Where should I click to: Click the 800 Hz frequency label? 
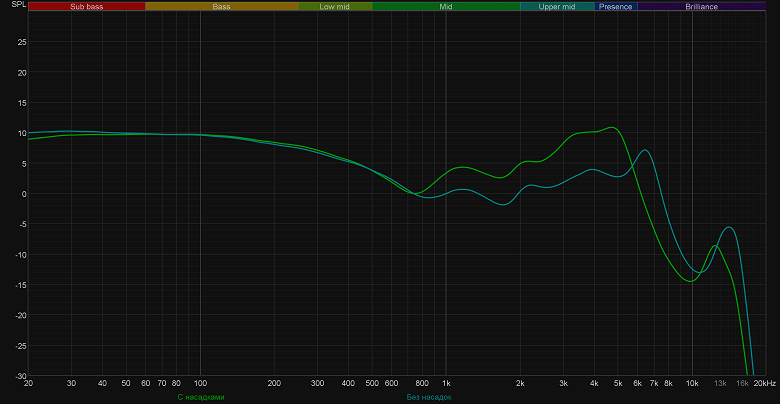click(x=422, y=383)
